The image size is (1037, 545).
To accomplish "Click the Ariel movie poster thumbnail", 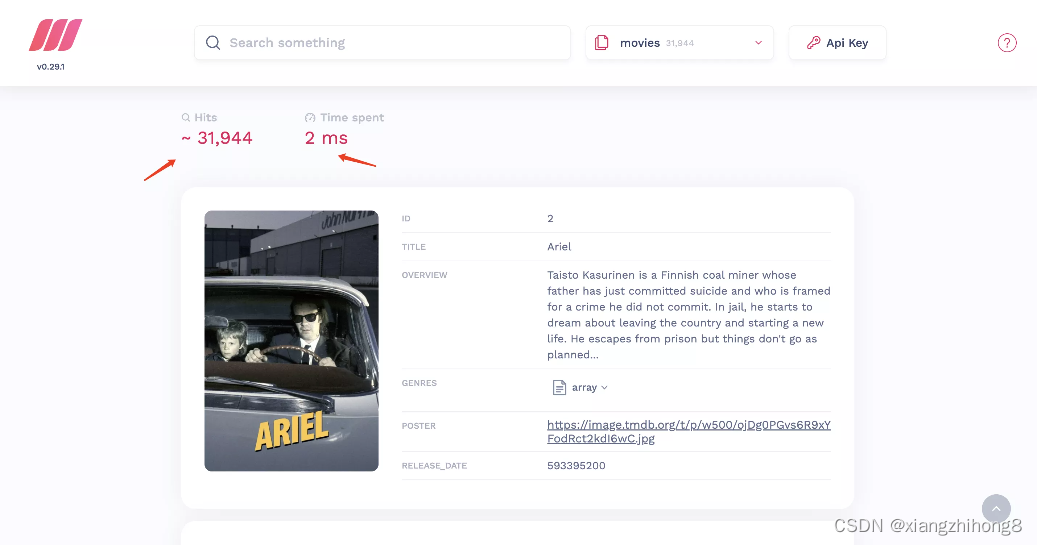I will click(x=292, y=341).
